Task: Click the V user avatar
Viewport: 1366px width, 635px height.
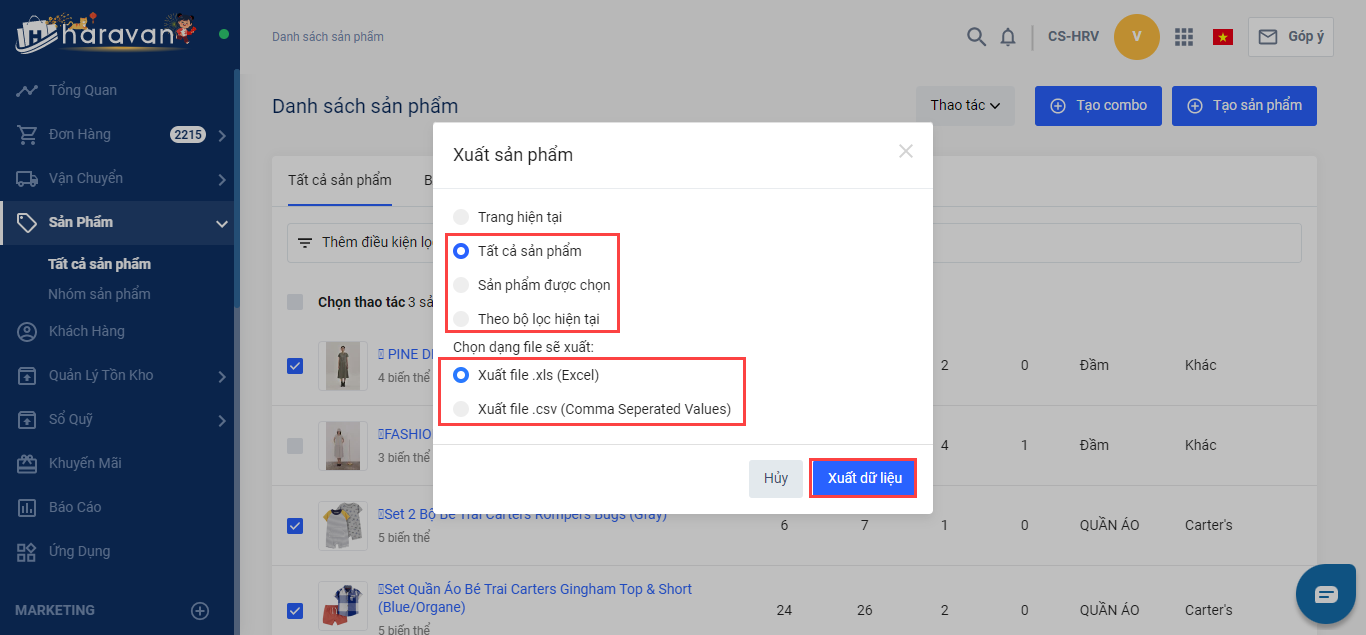Action: 1136,37
